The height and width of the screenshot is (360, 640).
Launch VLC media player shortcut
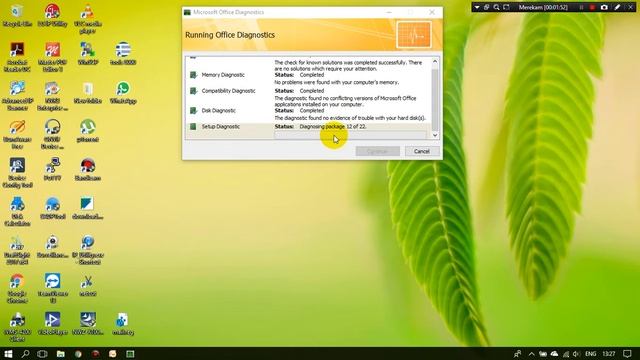(x=87, y=18)
